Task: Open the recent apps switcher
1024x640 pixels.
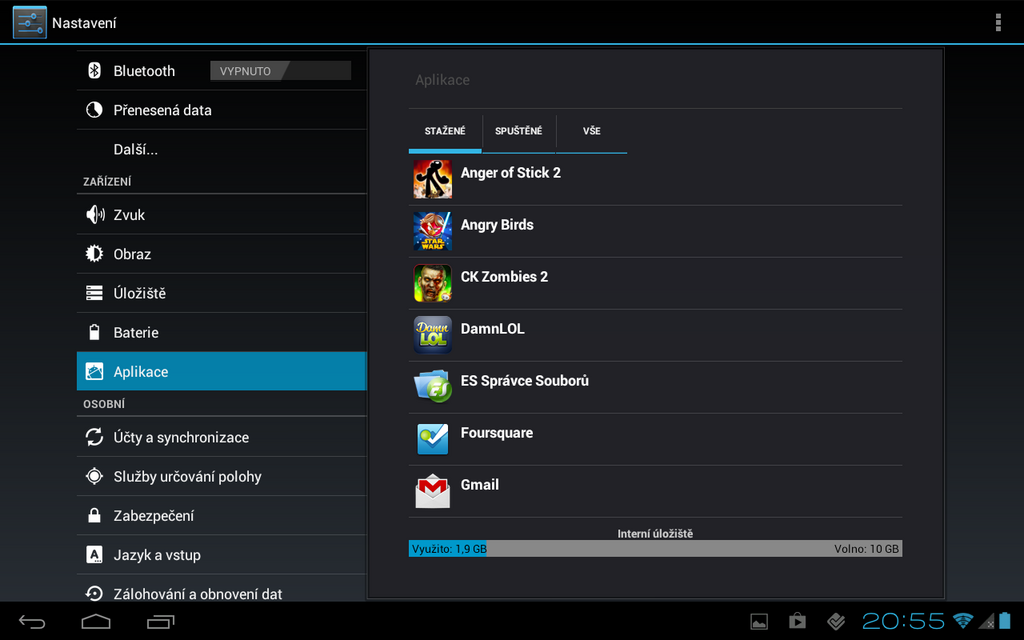Action: pyautogui.click(x=160, y=622)
